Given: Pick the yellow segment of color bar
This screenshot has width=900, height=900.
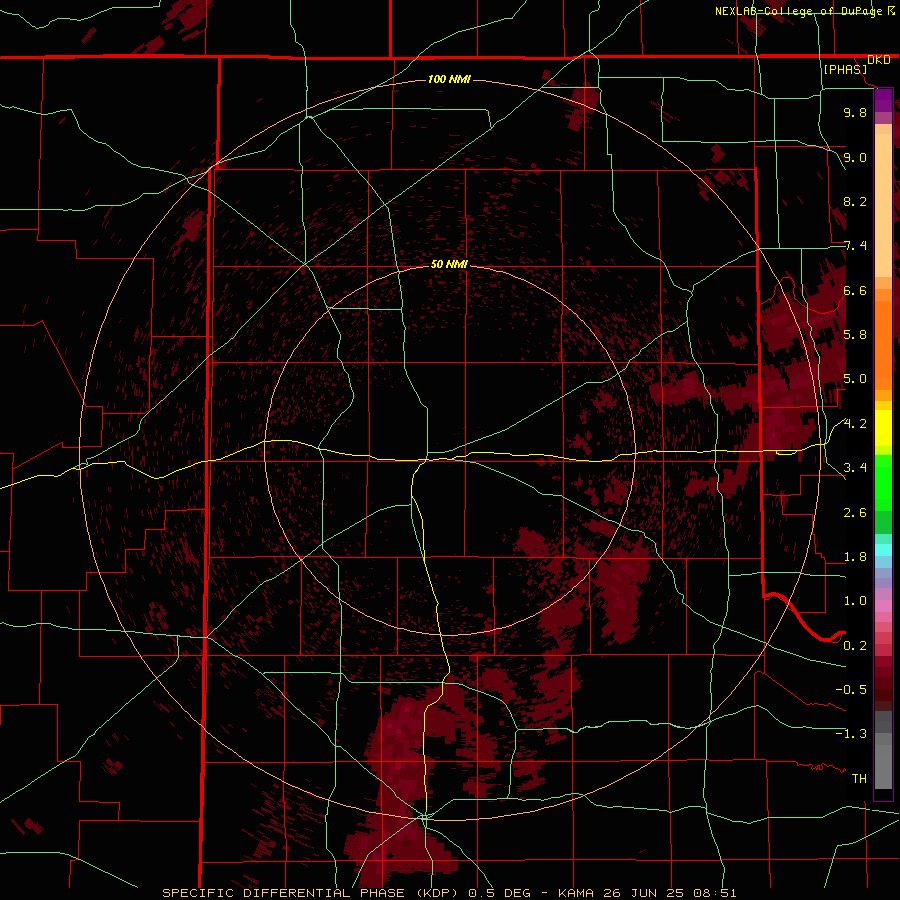Looking at the screenshot, I should 883,428.
